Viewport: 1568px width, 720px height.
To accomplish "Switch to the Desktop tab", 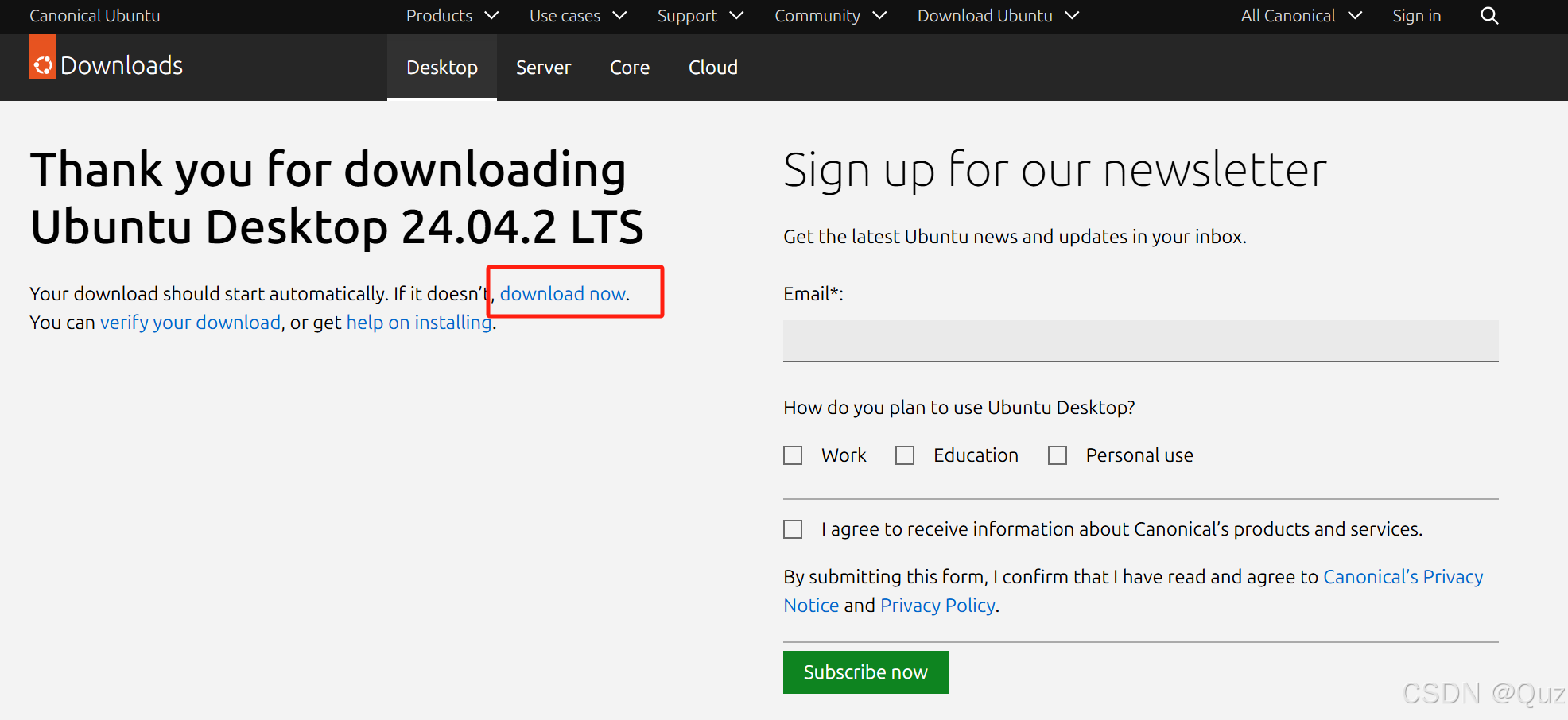I will click(442, 68).
